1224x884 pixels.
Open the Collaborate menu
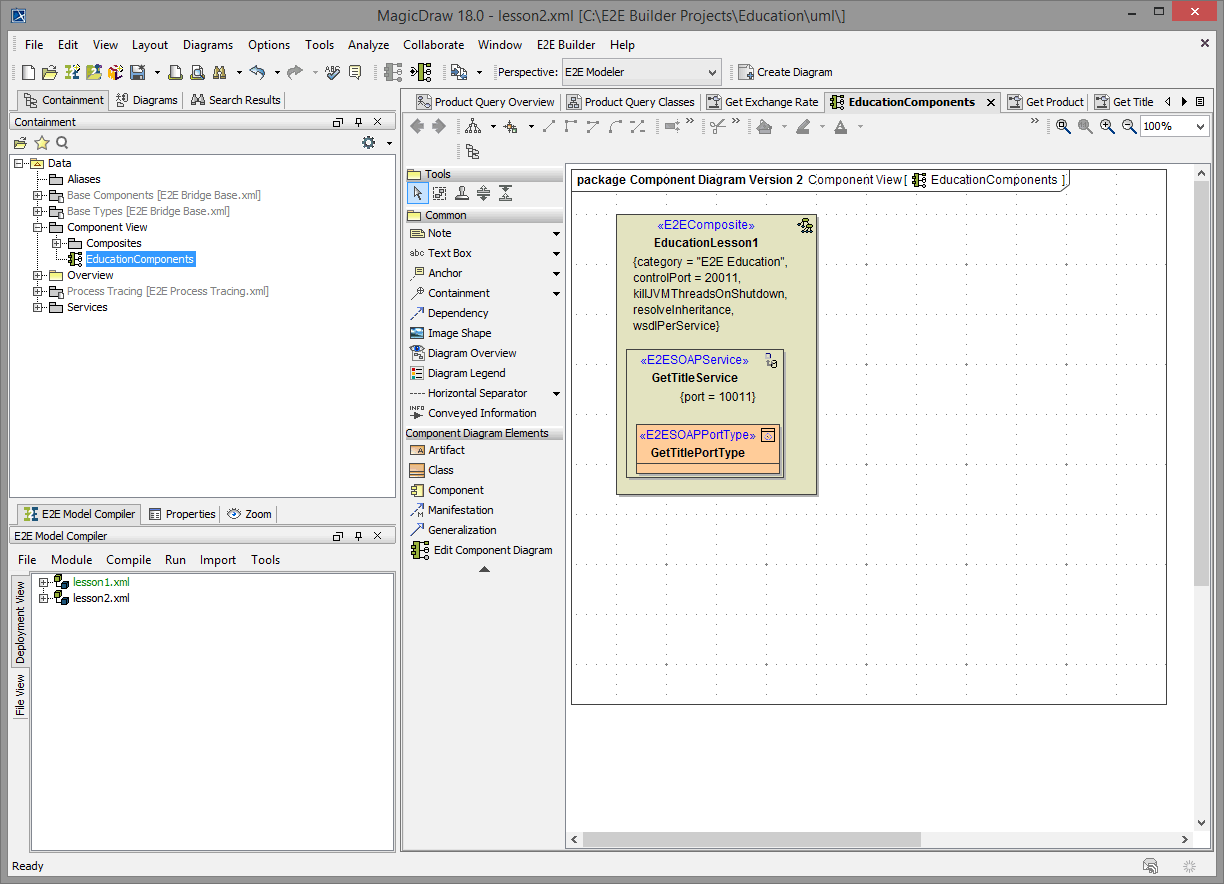[x=433, y=44]
